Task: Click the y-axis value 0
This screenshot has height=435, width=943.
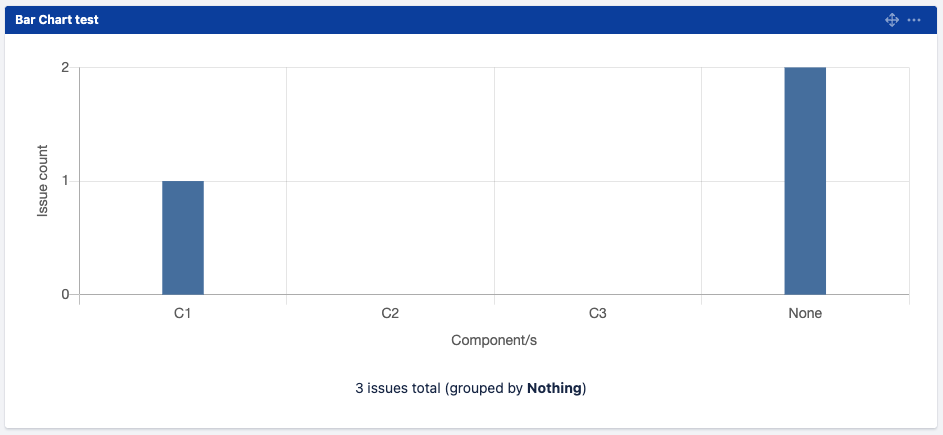Action: click(x=65, y=294)
